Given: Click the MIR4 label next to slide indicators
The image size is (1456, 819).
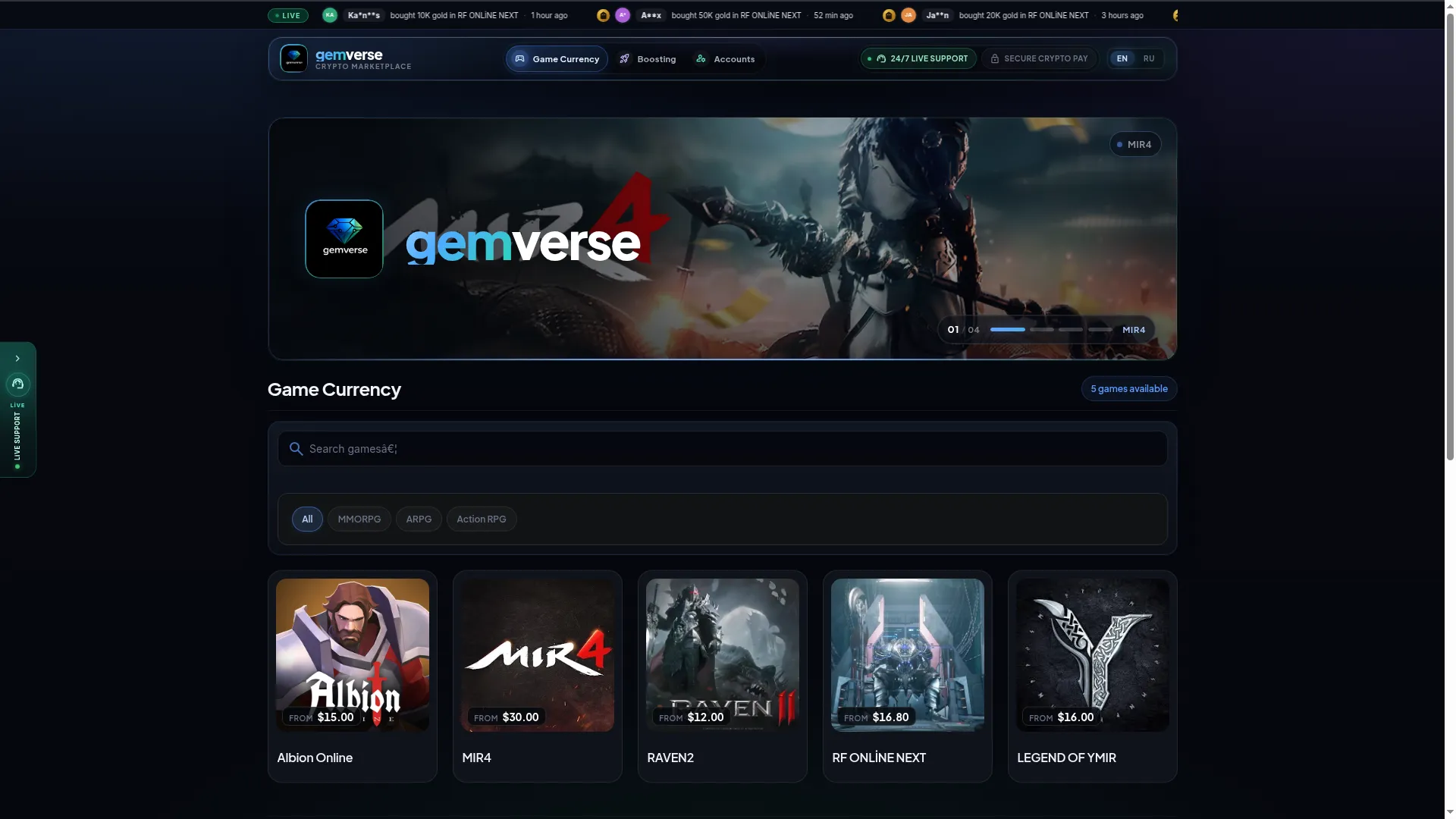Looking at the screenshot, I should point(1134,330).
